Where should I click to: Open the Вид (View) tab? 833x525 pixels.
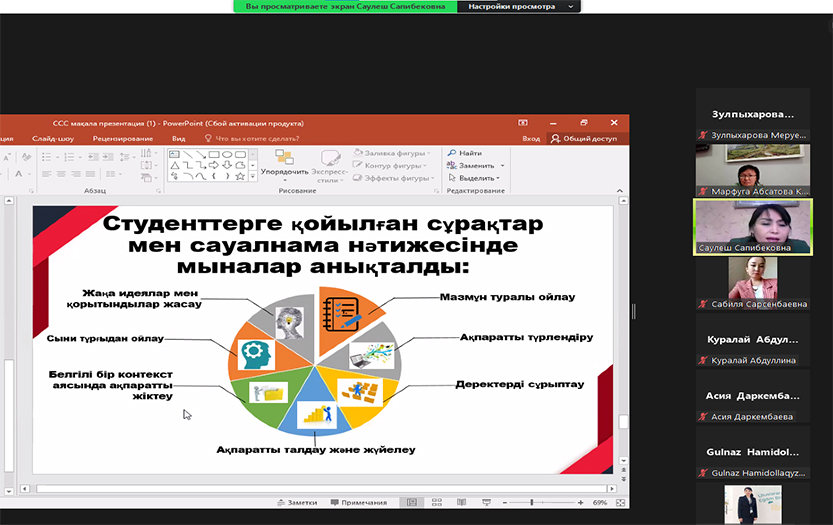pos(178,138)
